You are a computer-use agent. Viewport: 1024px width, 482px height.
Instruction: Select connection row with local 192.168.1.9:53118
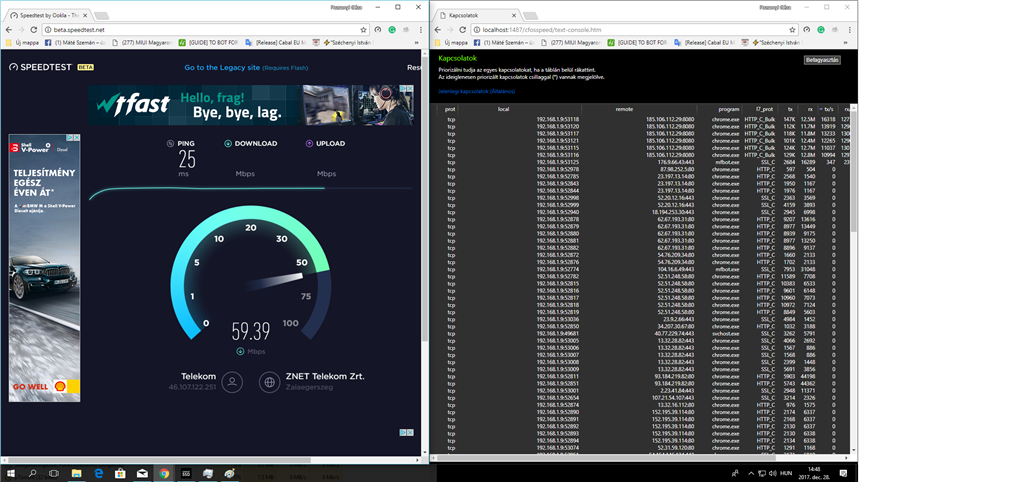click(x=644, y=119)
